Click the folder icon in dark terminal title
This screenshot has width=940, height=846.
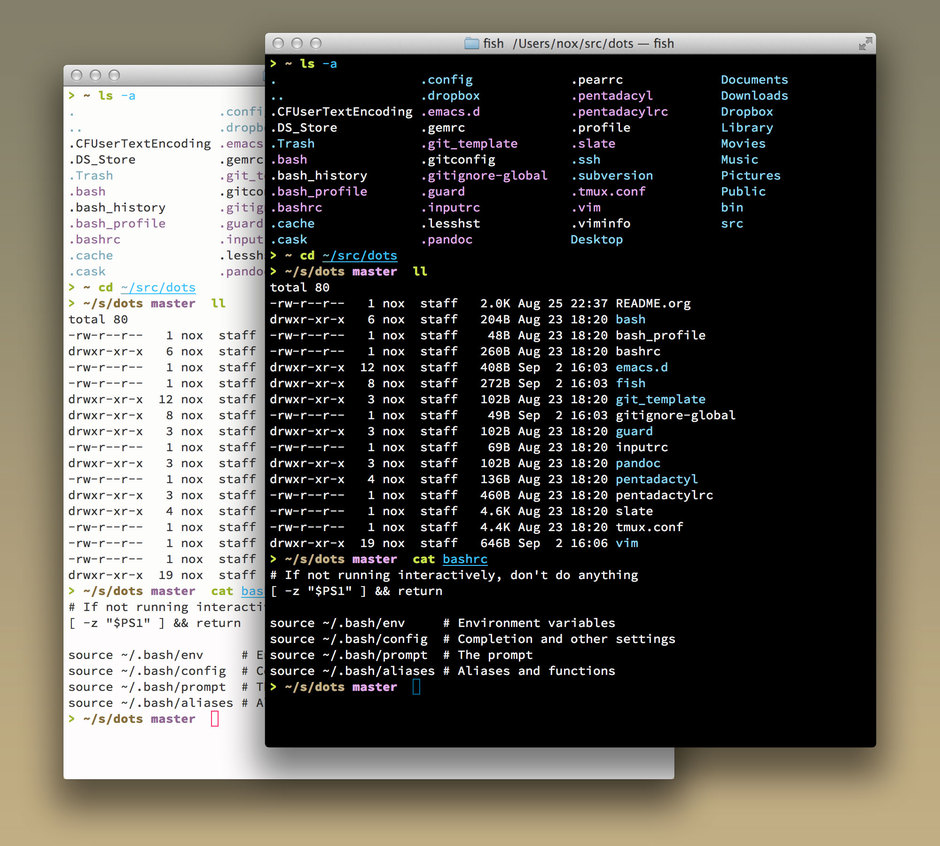(x=472, y=44)
